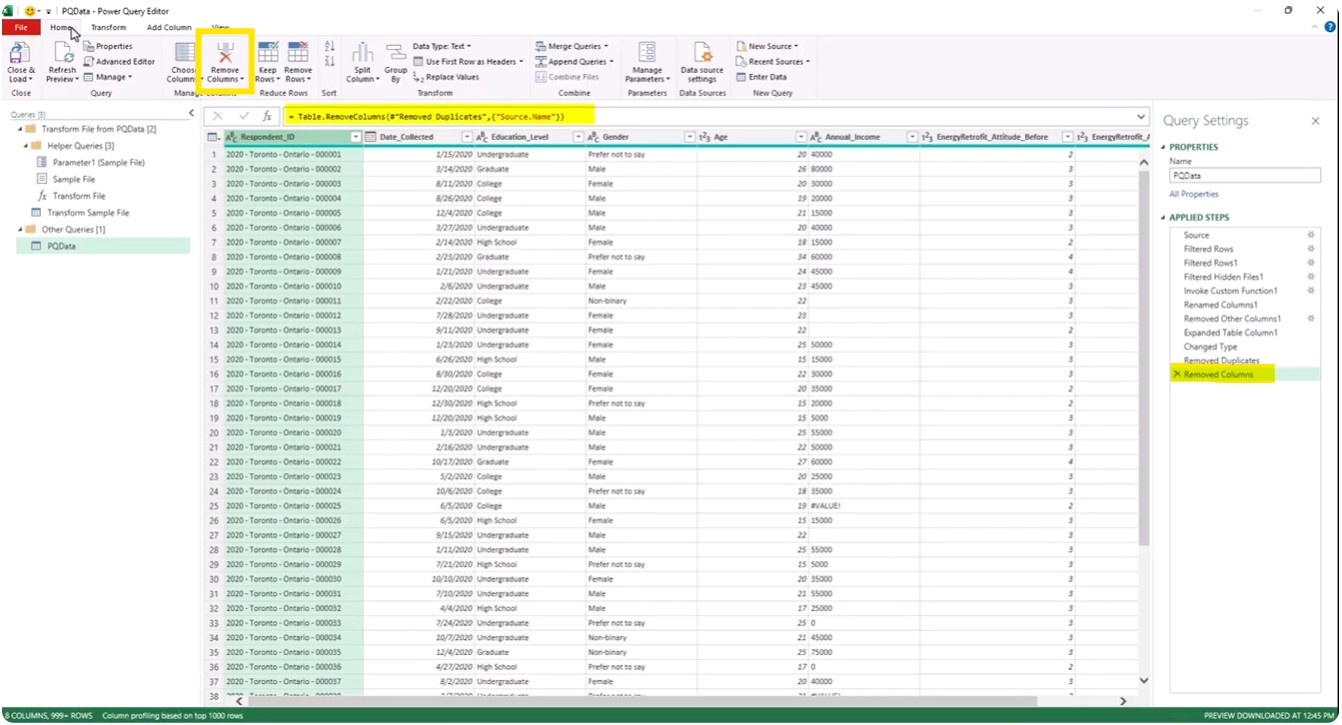Click Replace Values

tap(446, 77)
